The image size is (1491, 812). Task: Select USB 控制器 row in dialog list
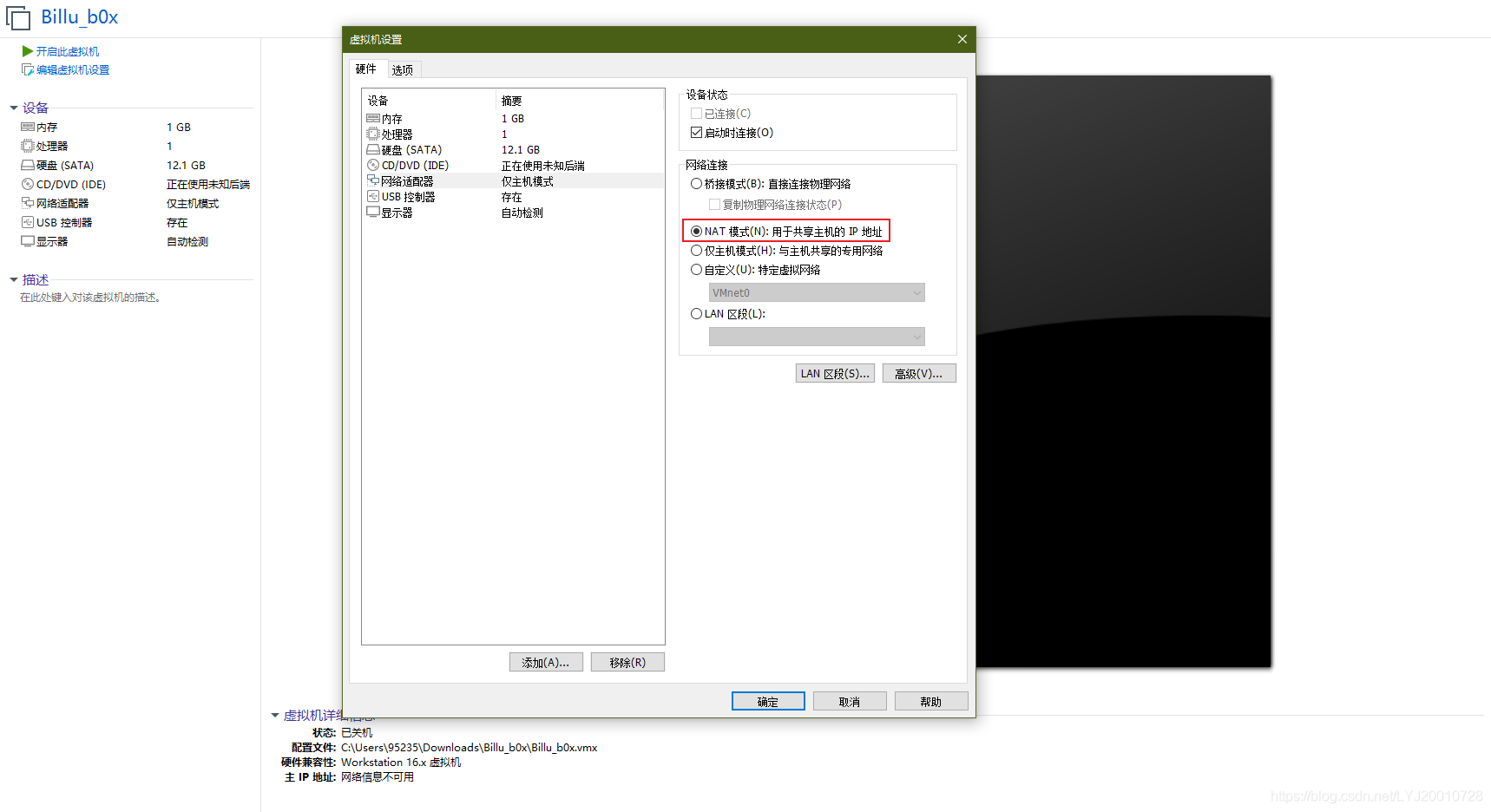tap(514, 197)
